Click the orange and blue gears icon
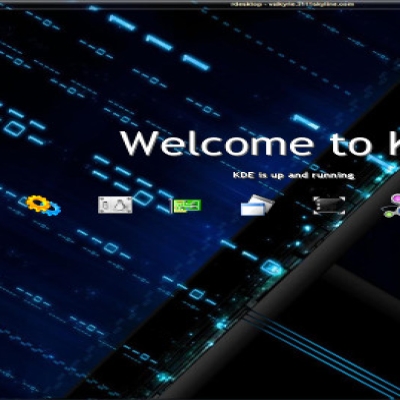The height and width of the screenshot is (400, 400). 44,205
